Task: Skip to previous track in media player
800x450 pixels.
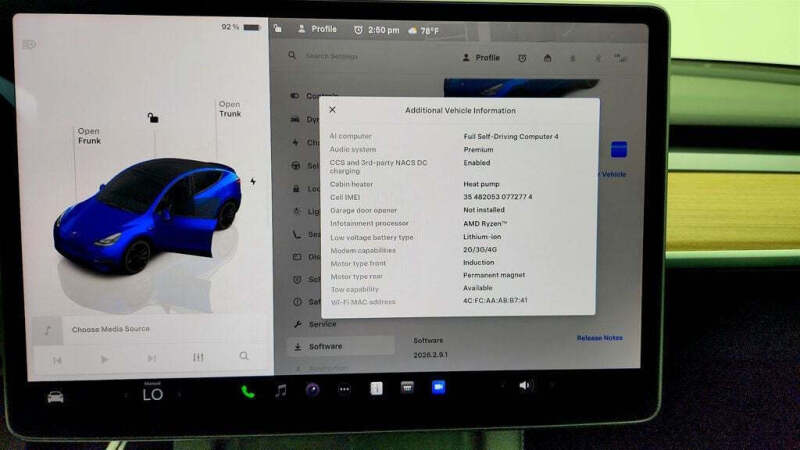Action: tap(57, 360)
